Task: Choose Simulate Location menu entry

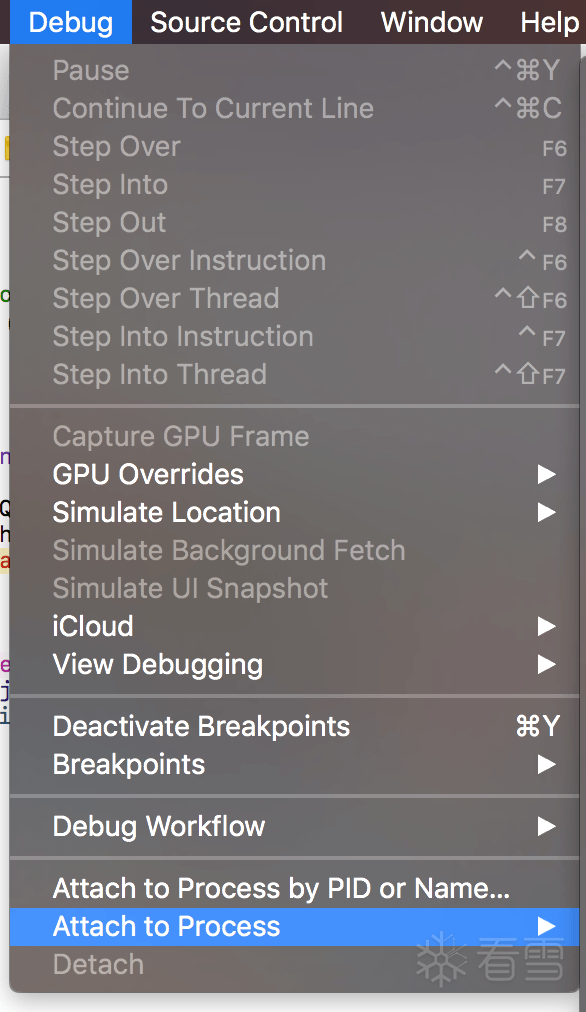Action: (x=294, y=513)
